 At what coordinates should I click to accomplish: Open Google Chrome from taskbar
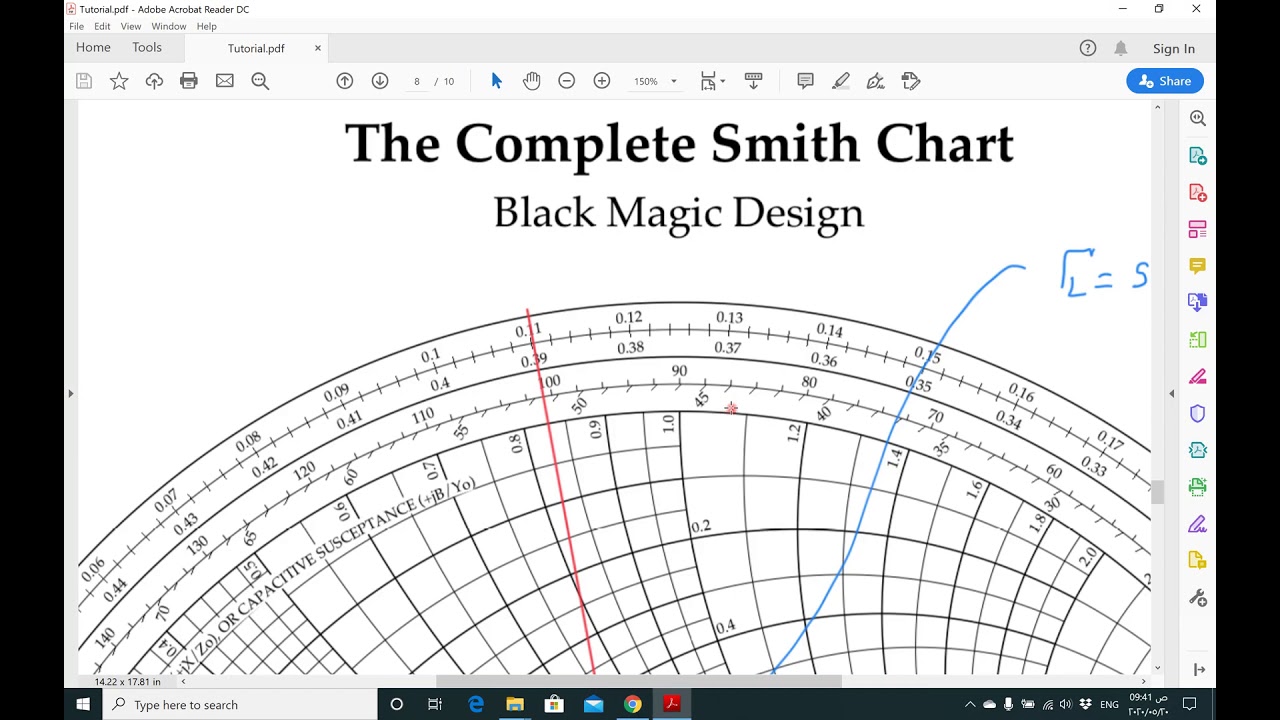pos(632,704)
